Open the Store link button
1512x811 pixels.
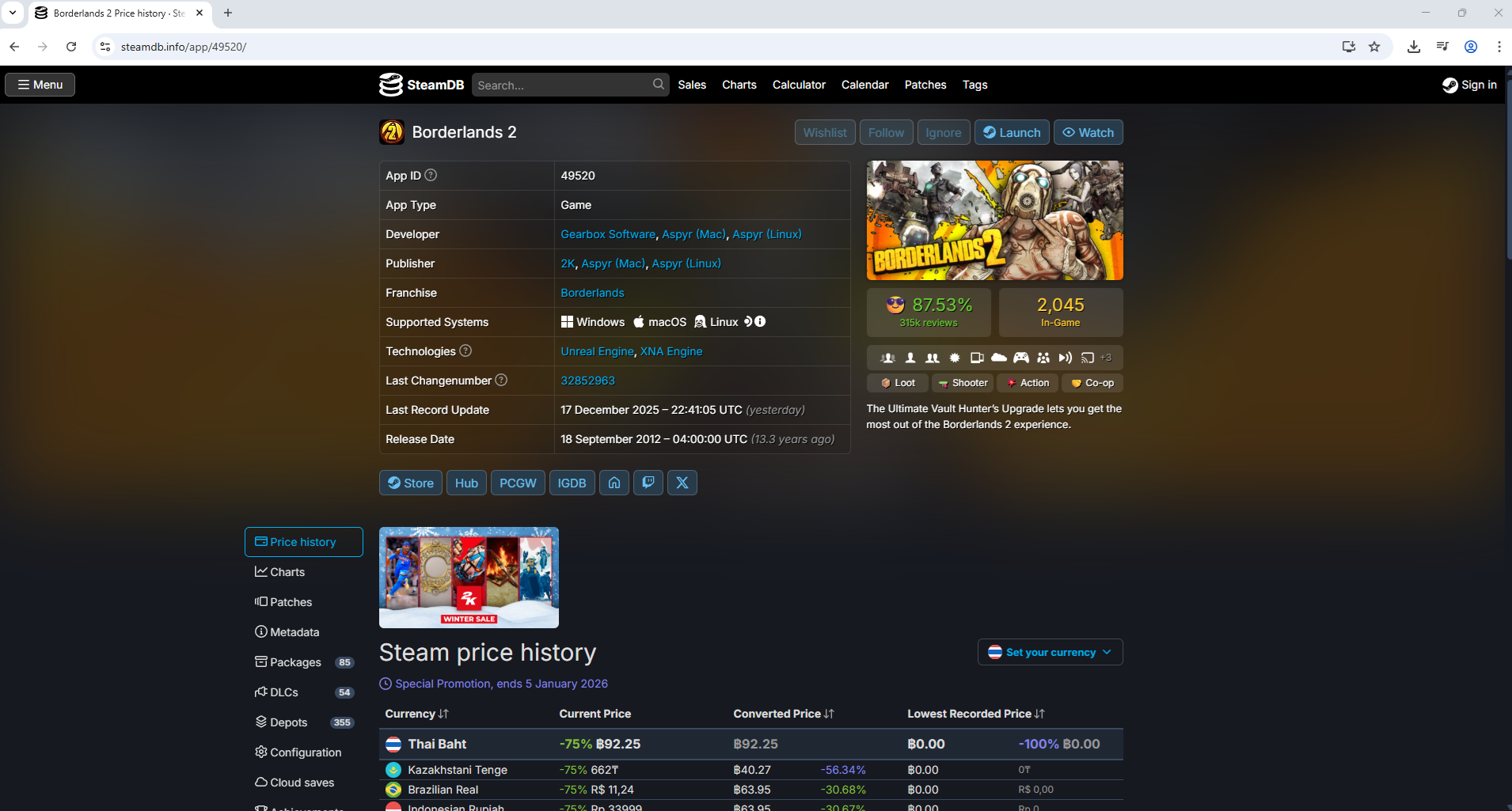tap(411, 483)
